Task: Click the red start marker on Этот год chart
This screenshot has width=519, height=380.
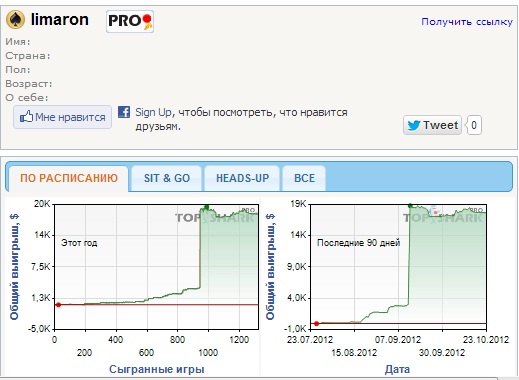Action: [x=58, y=305]
